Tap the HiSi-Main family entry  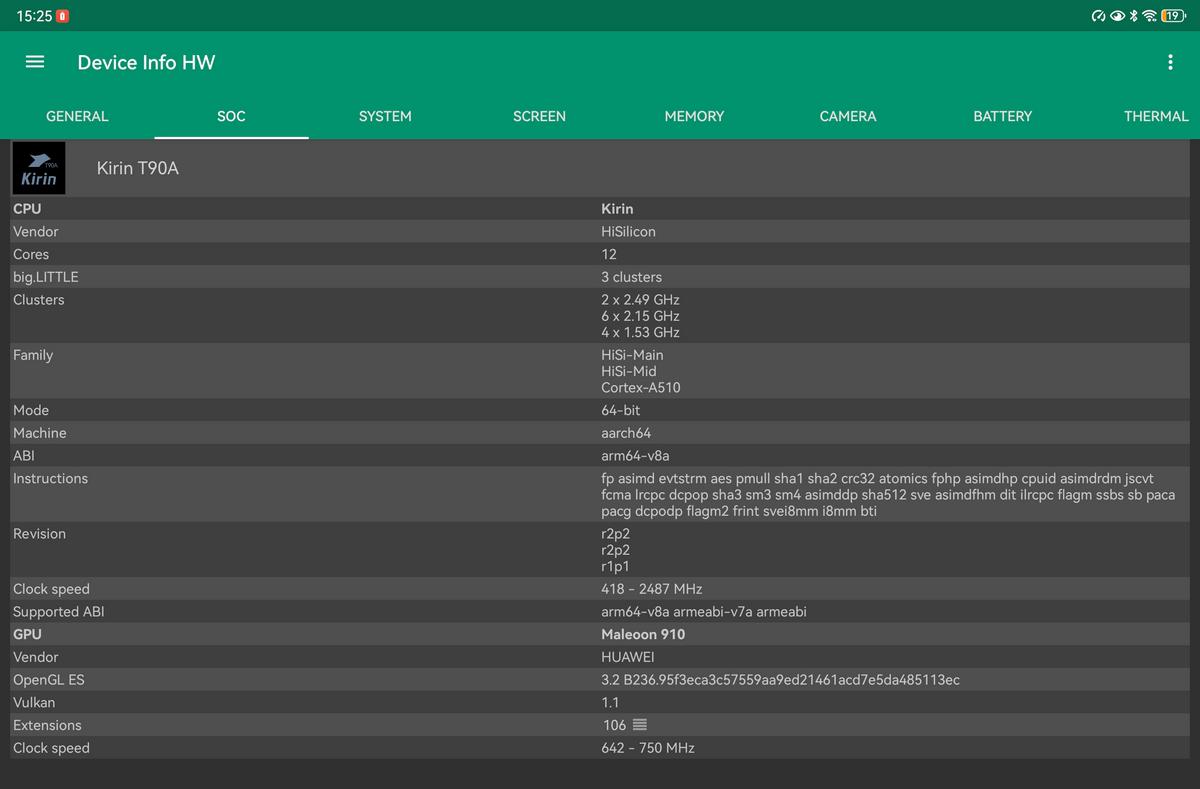[632, 355]
